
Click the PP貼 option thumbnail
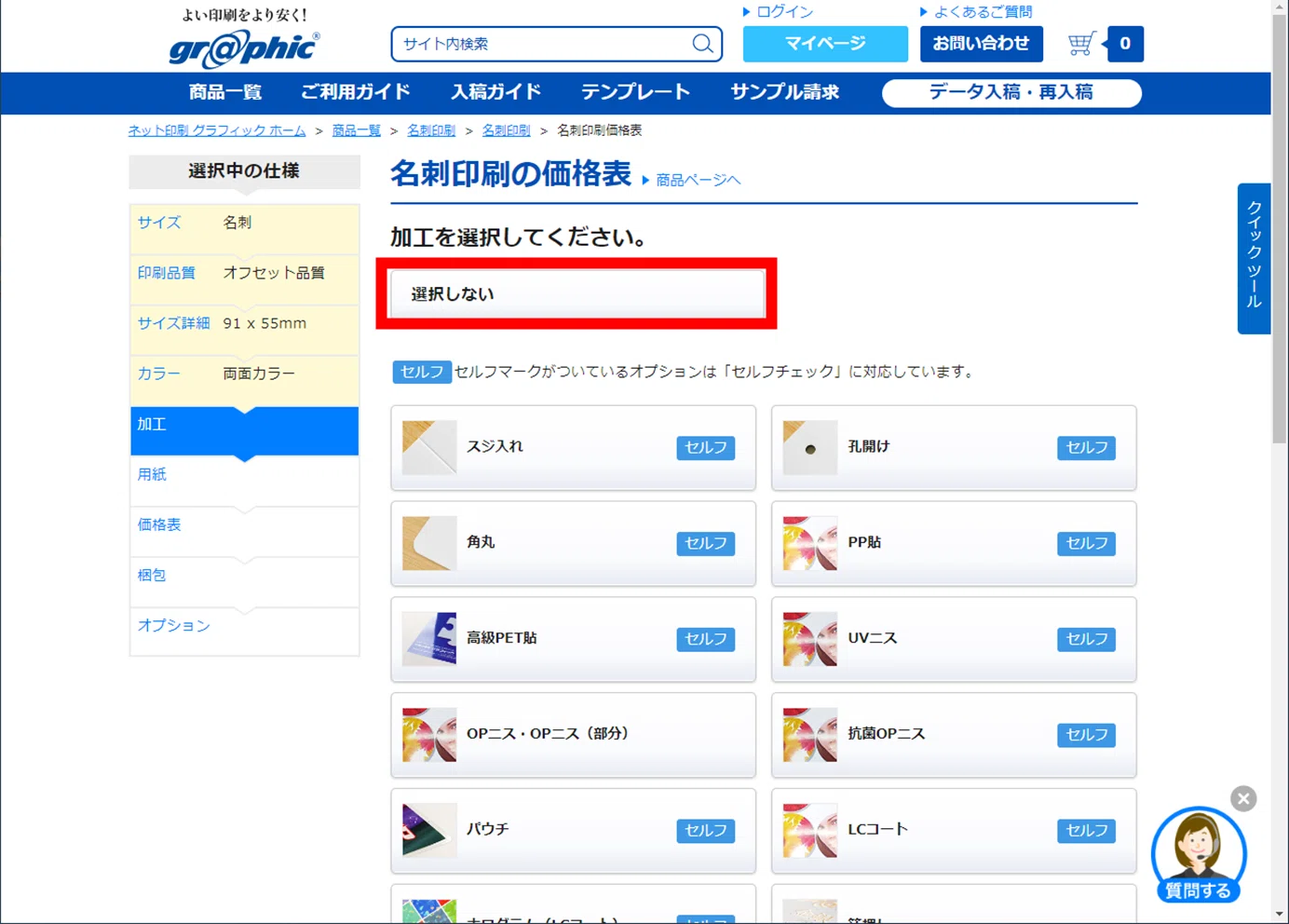click(810, 543)
